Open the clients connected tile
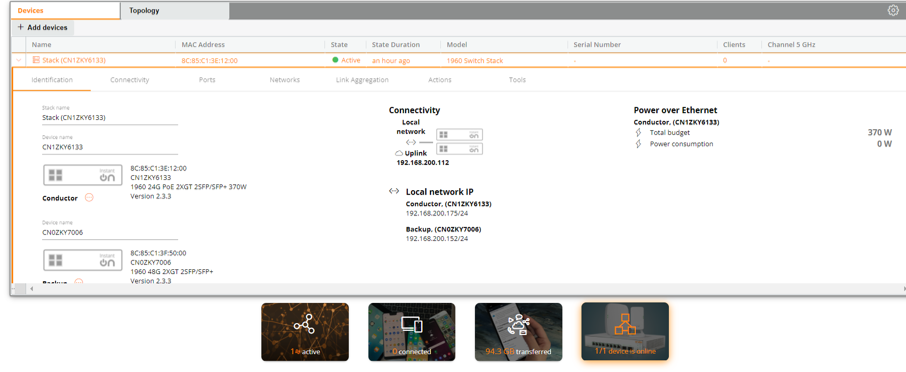This screenshot has width=906, height=372. pyautogui.click(x=411, y=332)
